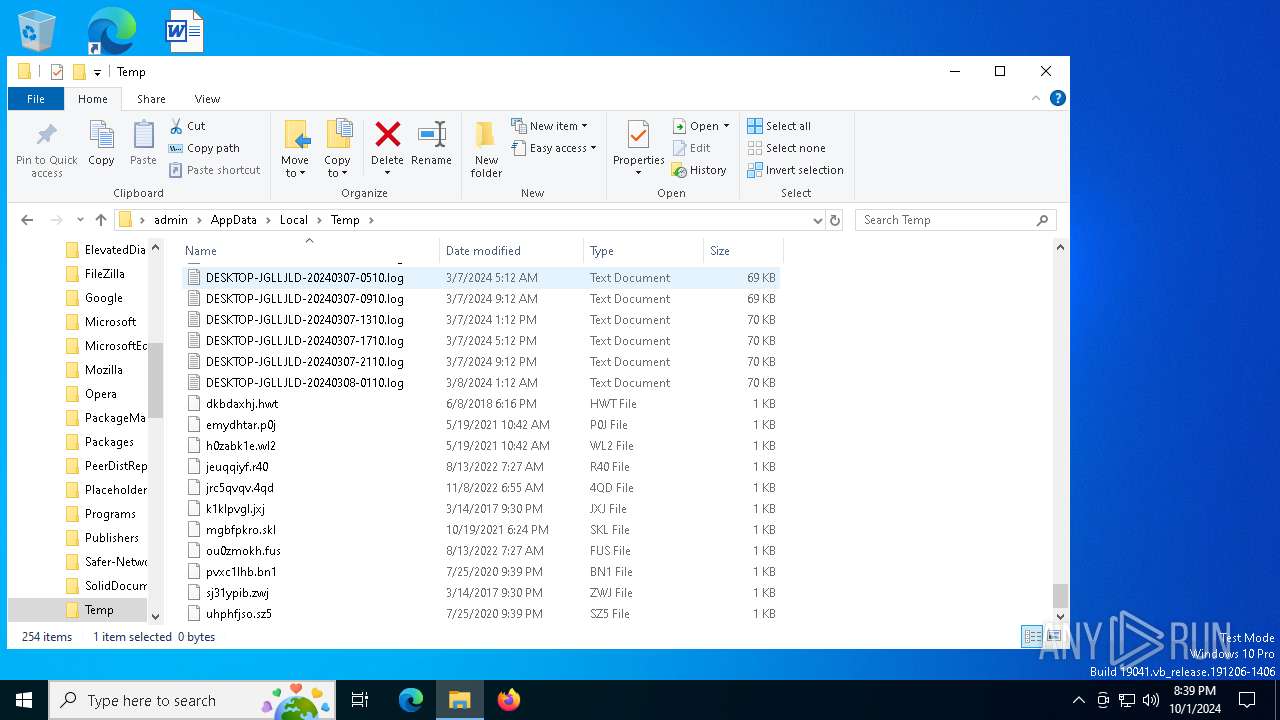1280x720 pixels.
Task: Refresh the Temp folder view
Action: (x=835, y=220)
